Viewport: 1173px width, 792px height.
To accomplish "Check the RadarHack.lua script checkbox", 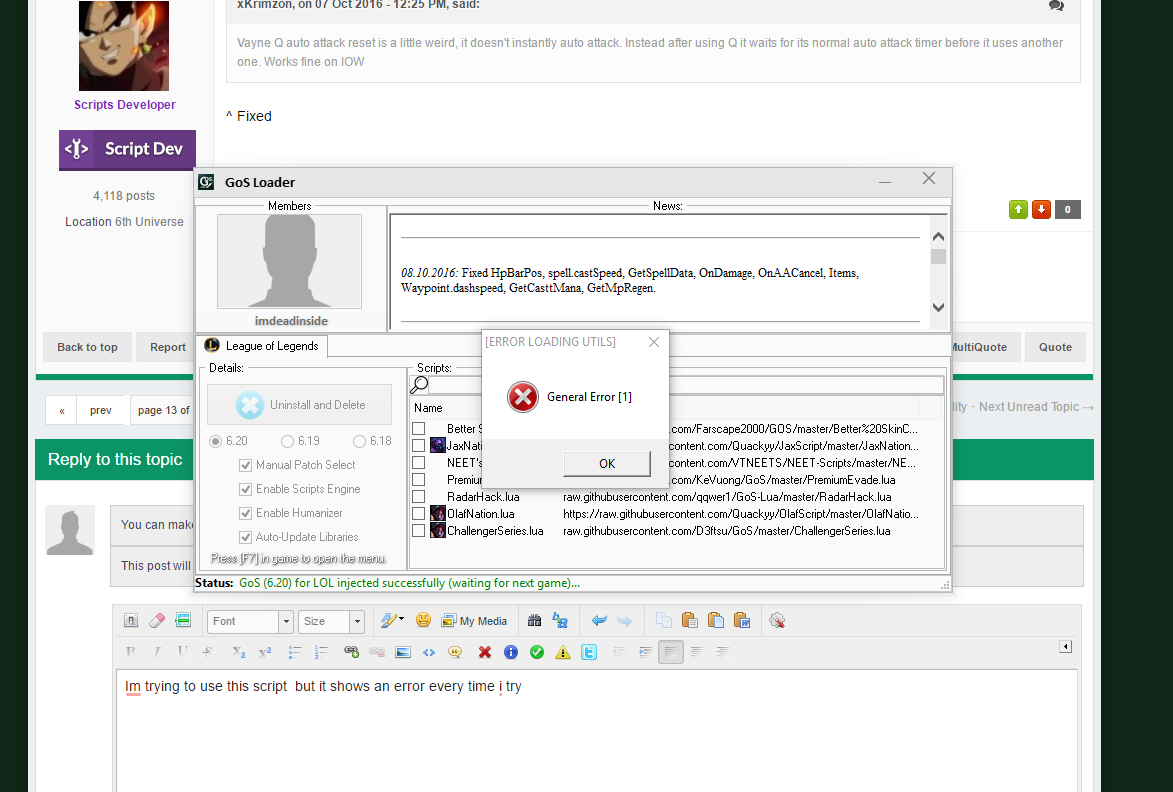I will [419, 497].
